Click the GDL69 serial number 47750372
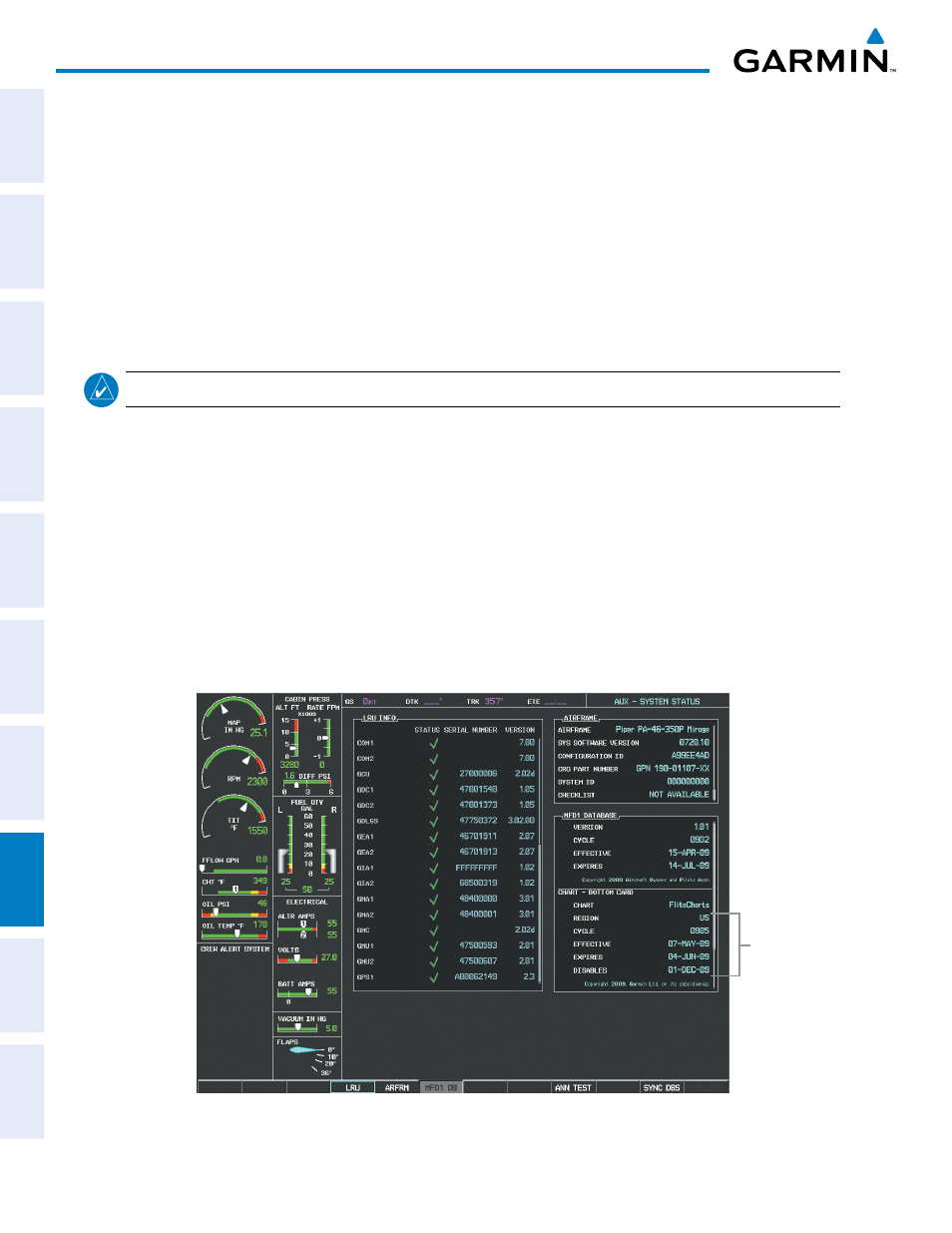The image size is (952, 1233). [x=478, y=821]
